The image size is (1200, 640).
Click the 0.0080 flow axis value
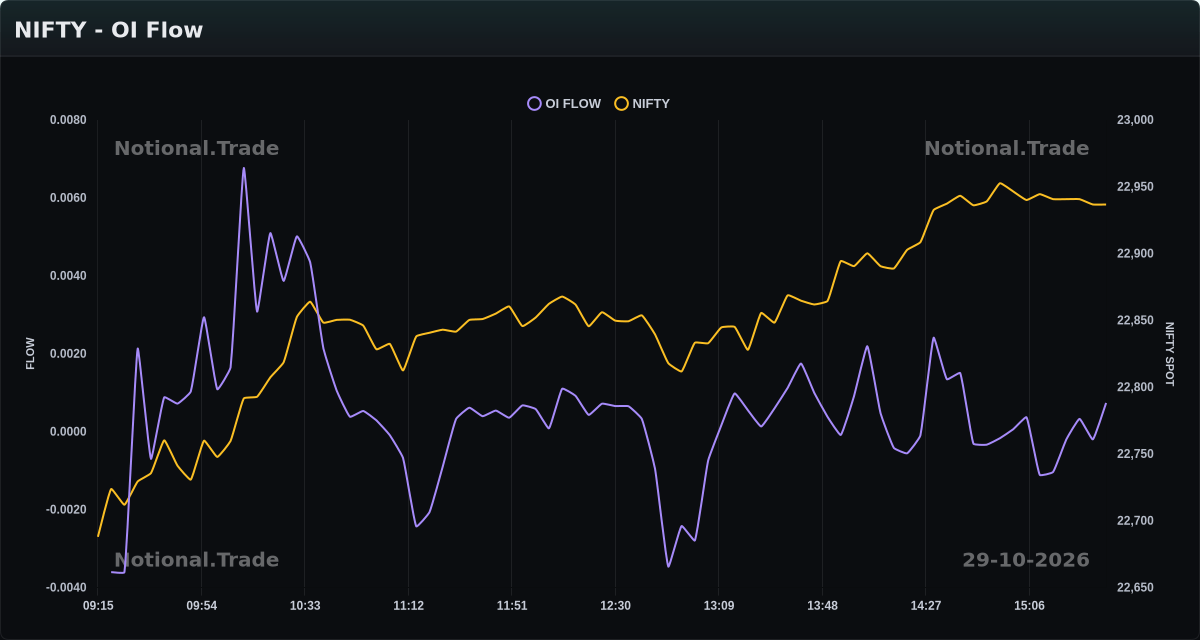tap(68, 120)
